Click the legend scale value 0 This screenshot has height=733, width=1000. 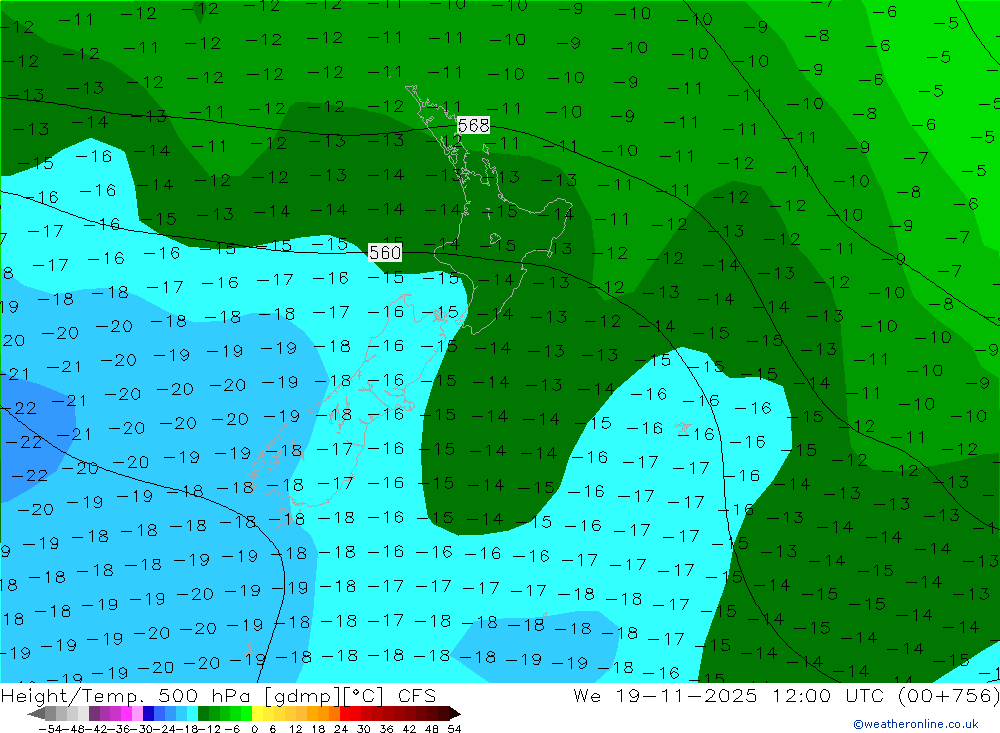tap(254, 729)
